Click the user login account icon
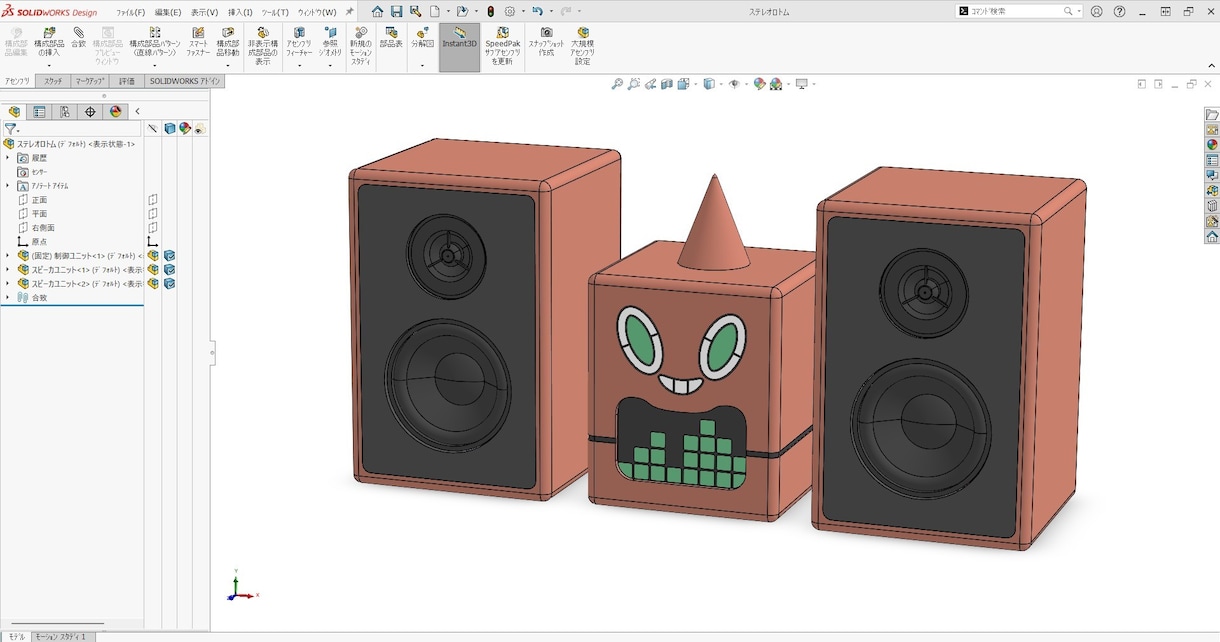 [1097, 11]
